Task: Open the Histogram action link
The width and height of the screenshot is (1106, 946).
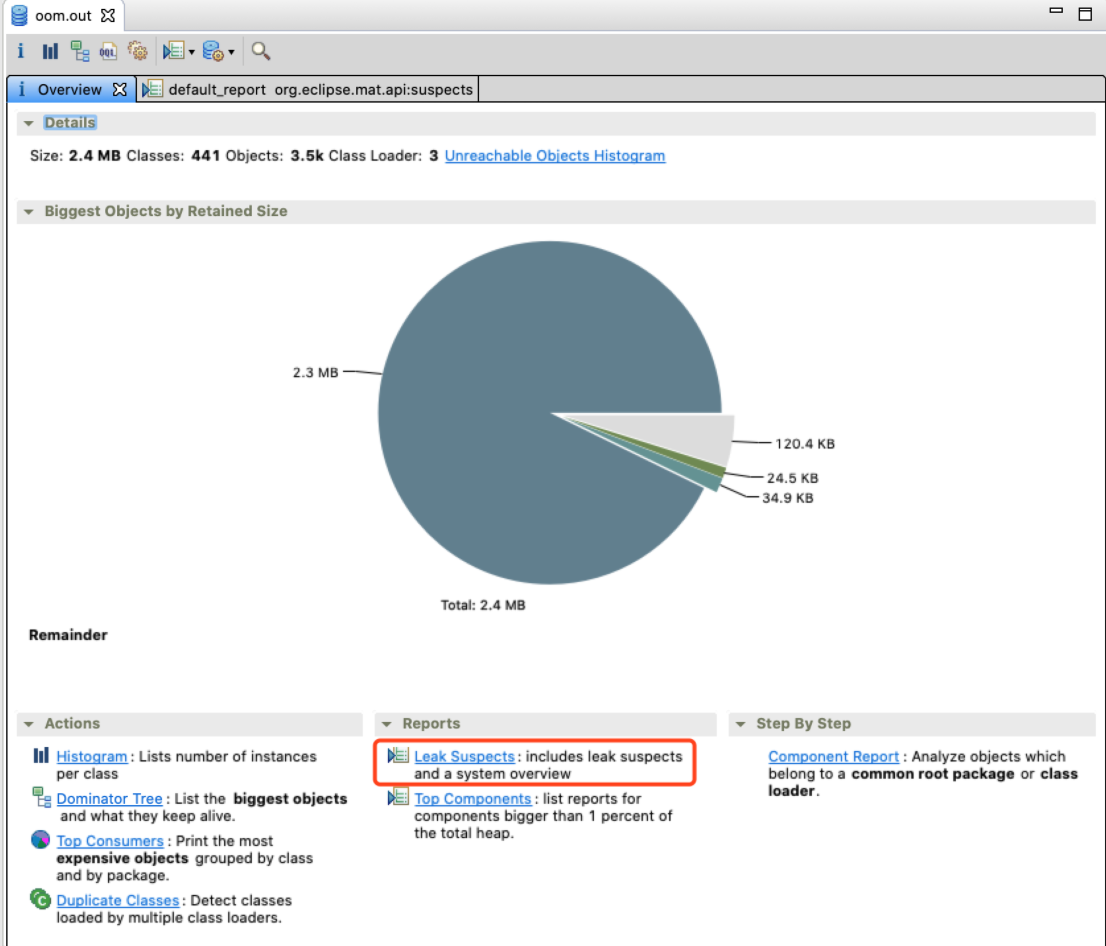Action: pyautogui.click(x=92, y=756)
